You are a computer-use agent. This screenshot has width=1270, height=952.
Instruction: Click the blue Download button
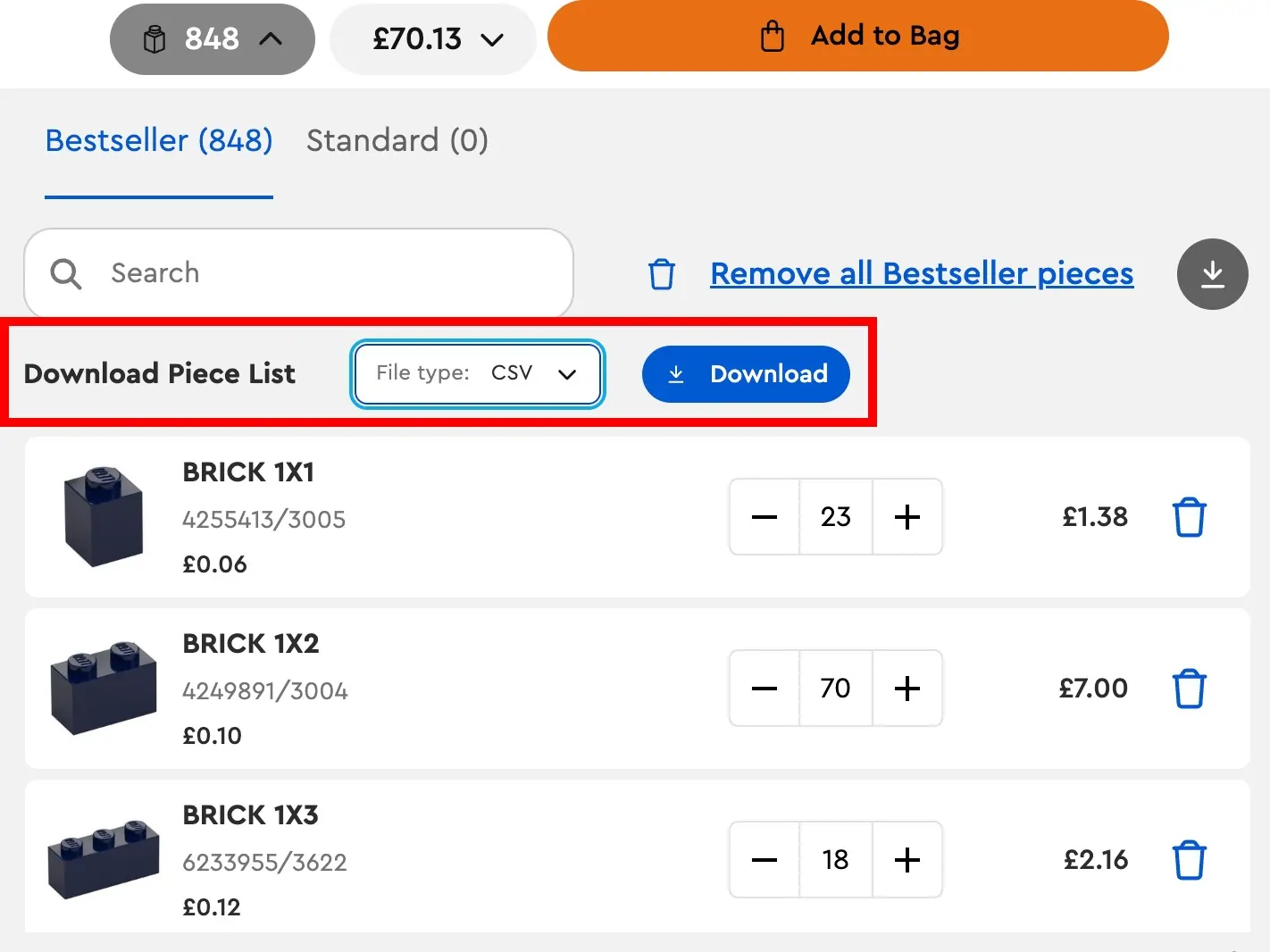(746, 374)
